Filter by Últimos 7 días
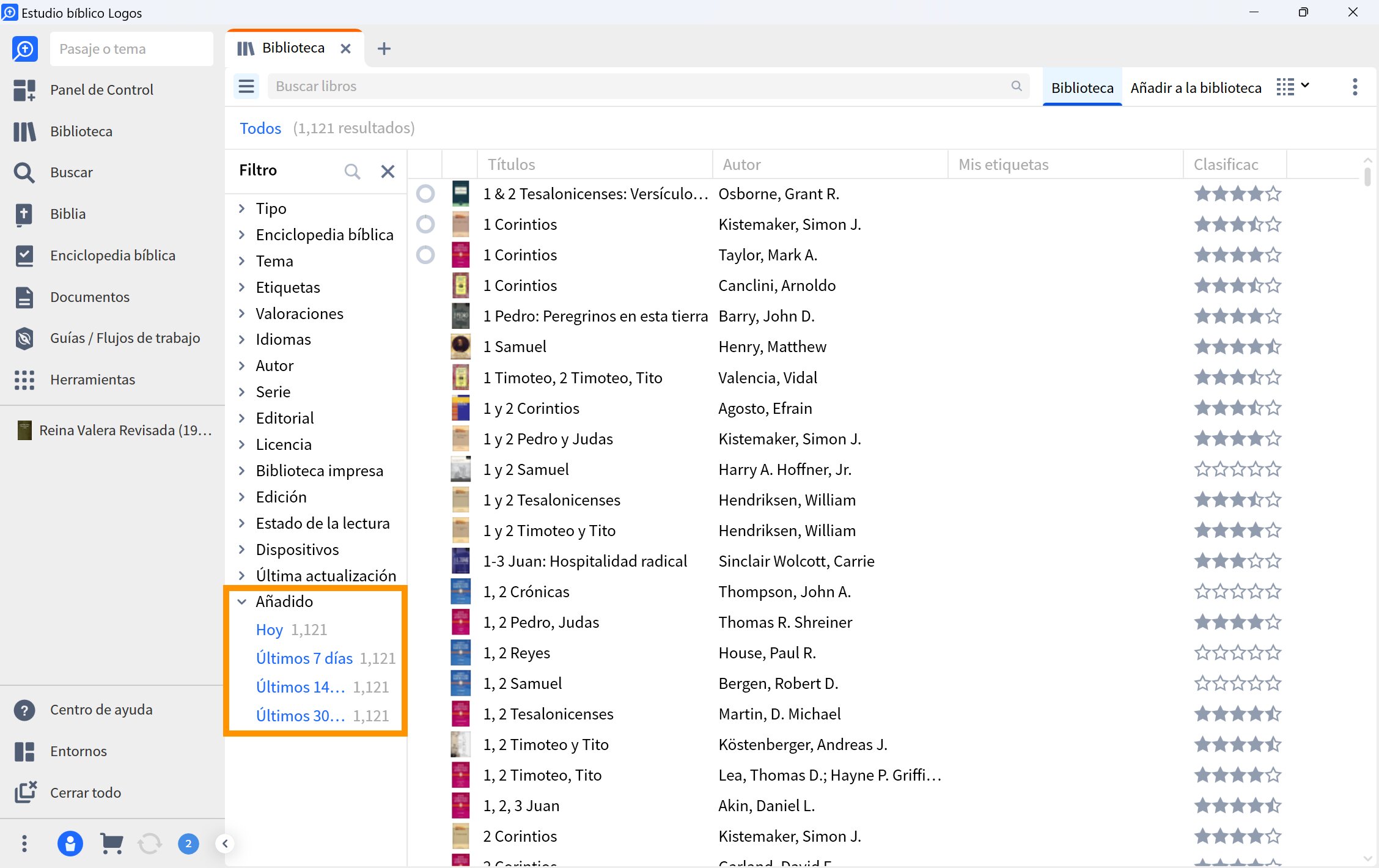This screenshot has width=1379, height=868. [304, 658]
